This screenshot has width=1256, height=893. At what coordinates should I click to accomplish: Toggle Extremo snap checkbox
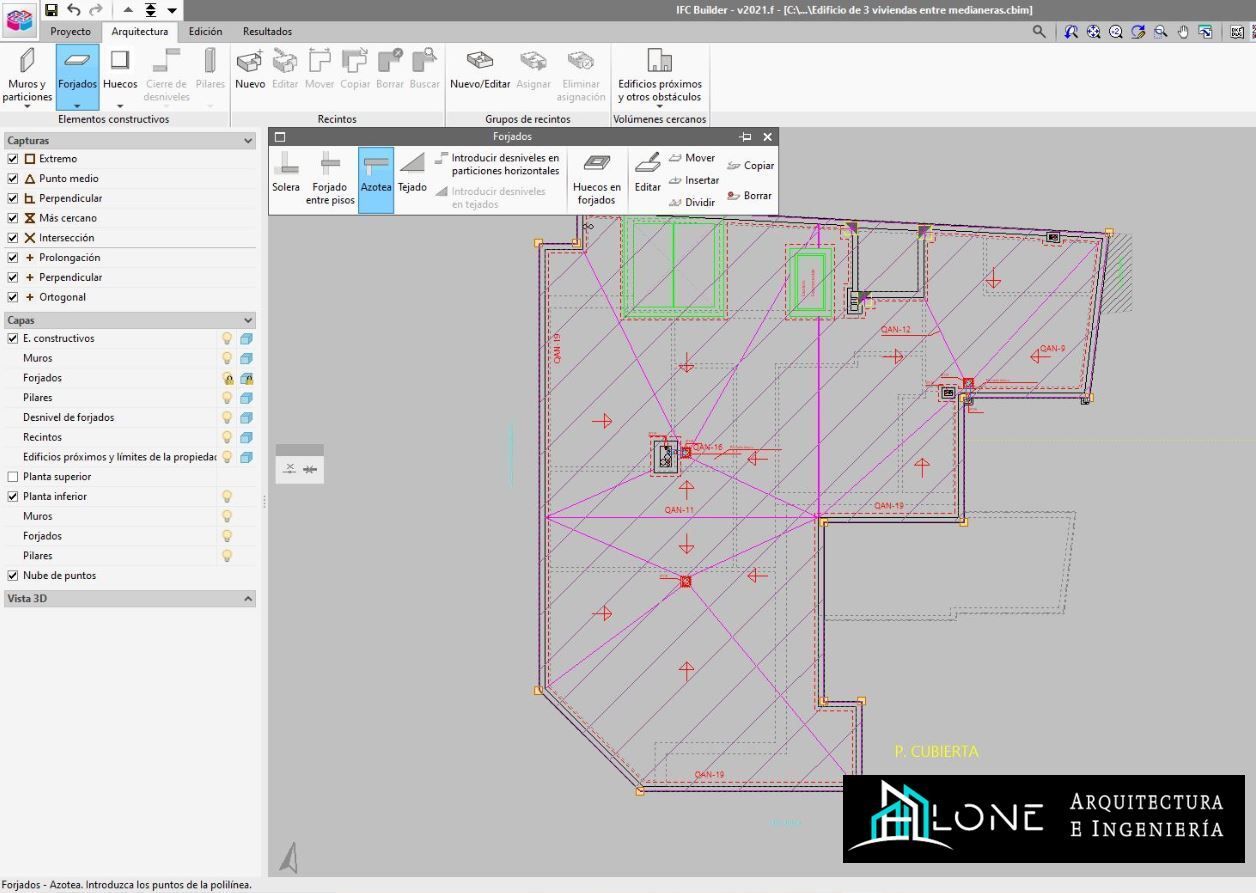pyautogui.click(x=13, y=159)
